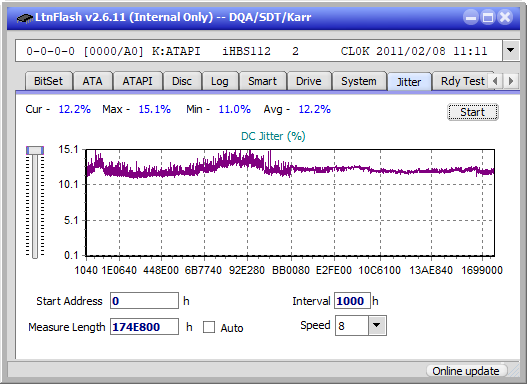Open the Speed dropdown list

[377, 325]
